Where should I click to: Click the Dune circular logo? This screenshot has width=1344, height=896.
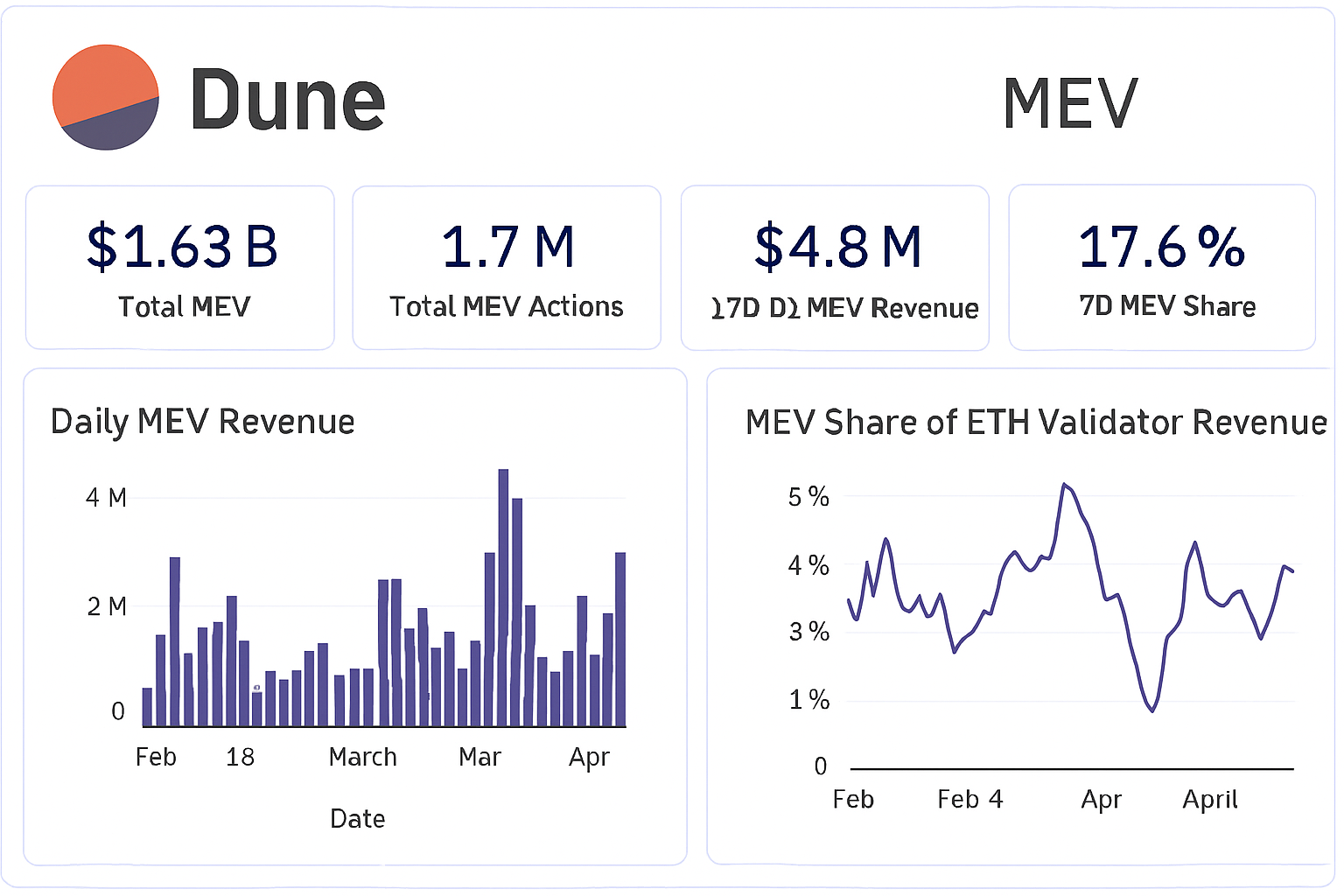click(105, 97)
